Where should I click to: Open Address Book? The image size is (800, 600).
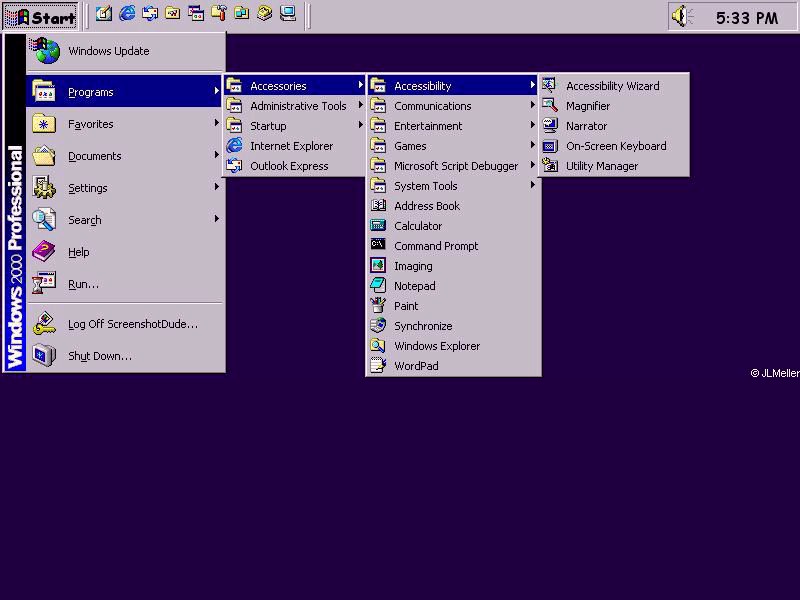click(x=453, y=206)
